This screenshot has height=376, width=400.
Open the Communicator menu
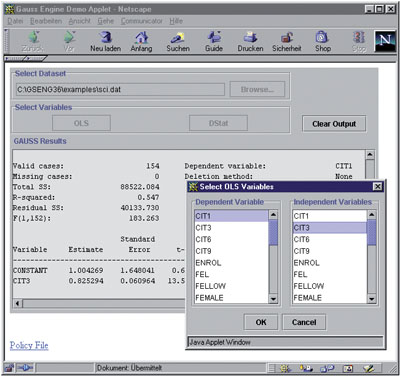(142, 21)
